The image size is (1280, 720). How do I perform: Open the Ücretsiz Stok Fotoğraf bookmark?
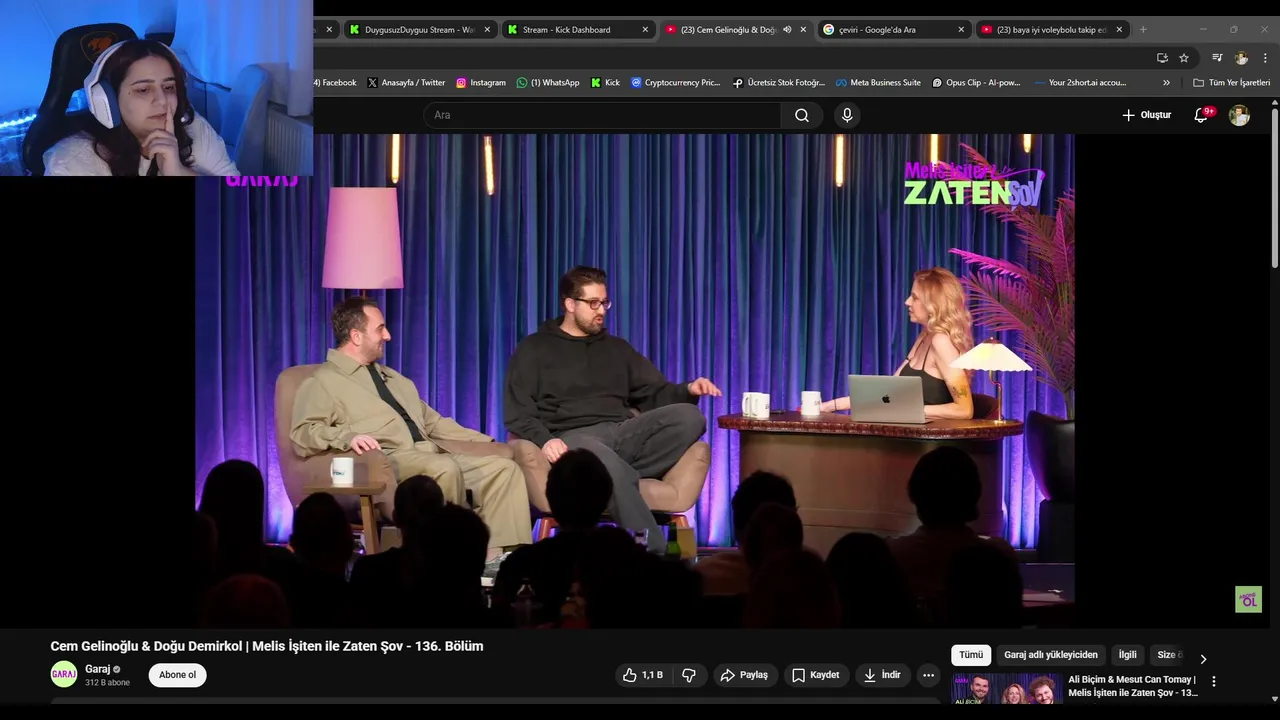coord(779,83)
